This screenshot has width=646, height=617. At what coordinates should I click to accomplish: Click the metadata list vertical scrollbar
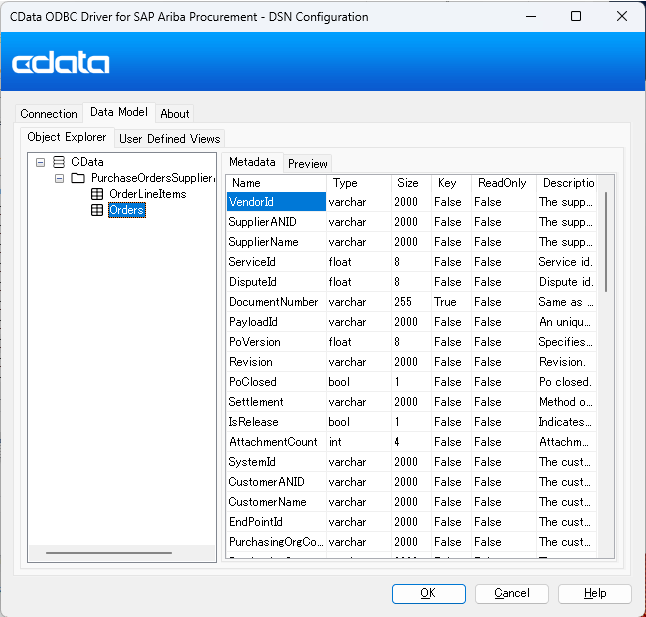click(606, 242)
